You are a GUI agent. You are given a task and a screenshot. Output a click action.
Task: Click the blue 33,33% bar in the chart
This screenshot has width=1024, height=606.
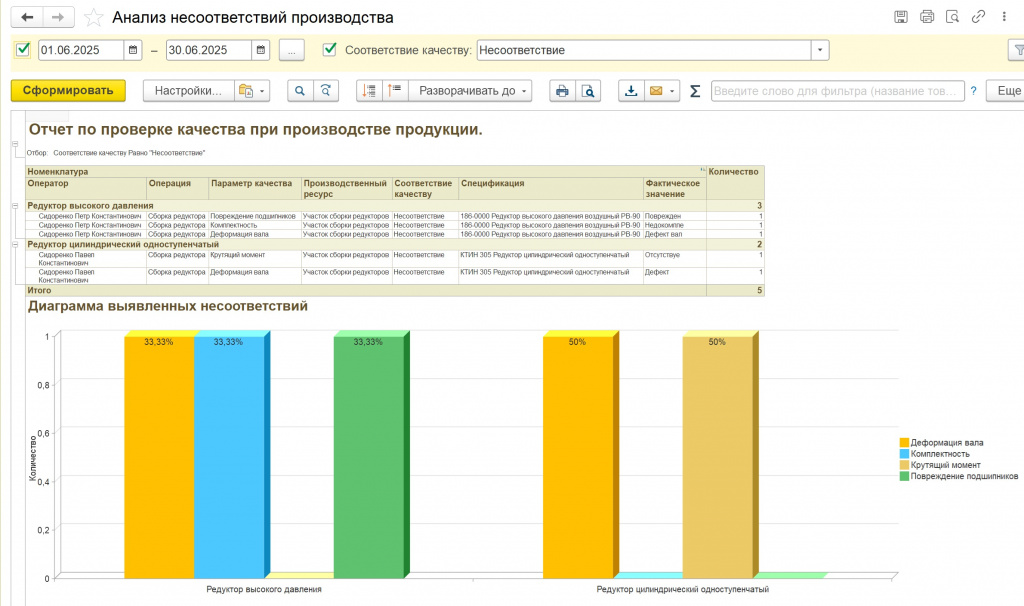[x=231, y=454]
